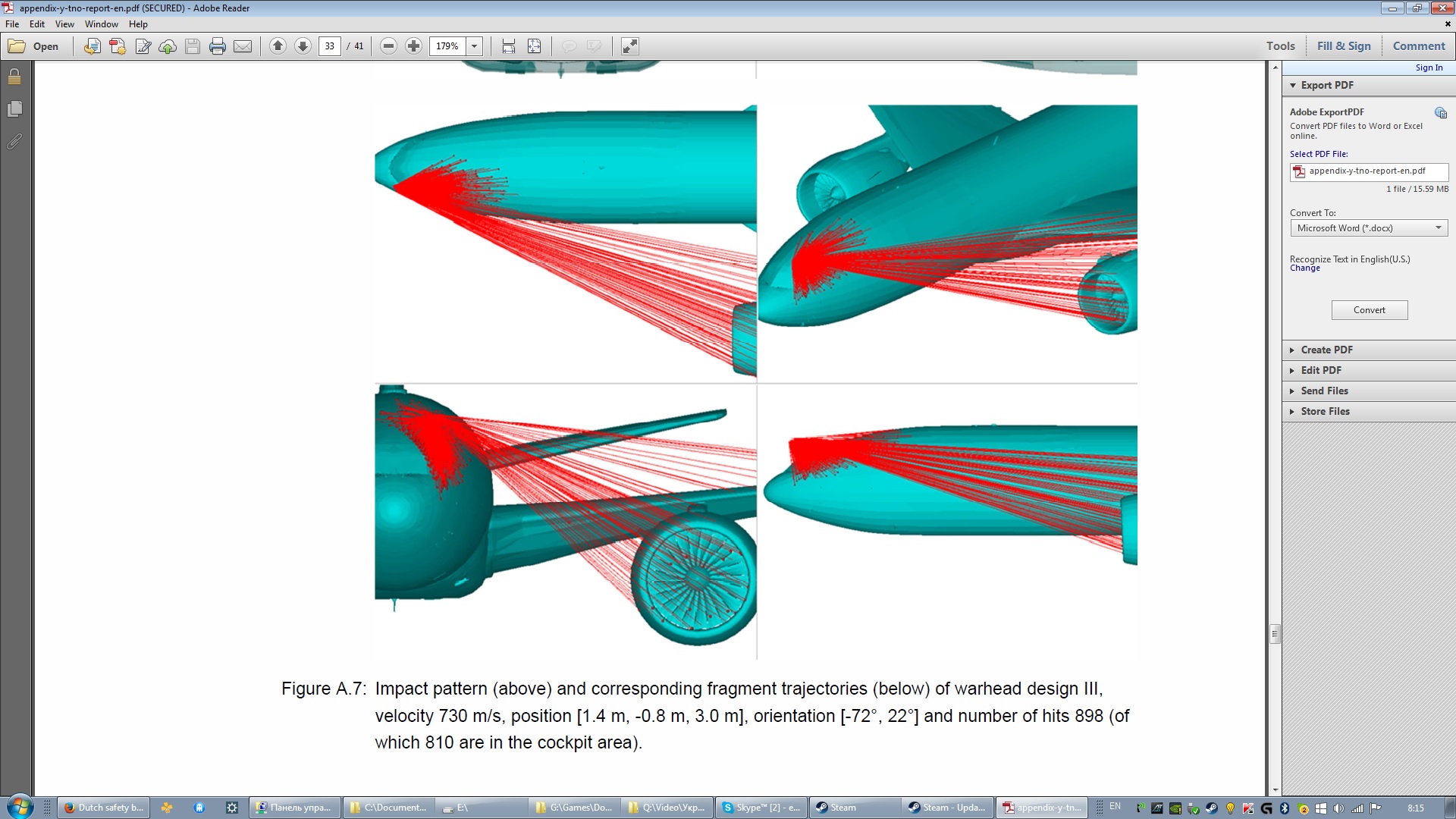Click the Convert button

tap(1369, 310)
